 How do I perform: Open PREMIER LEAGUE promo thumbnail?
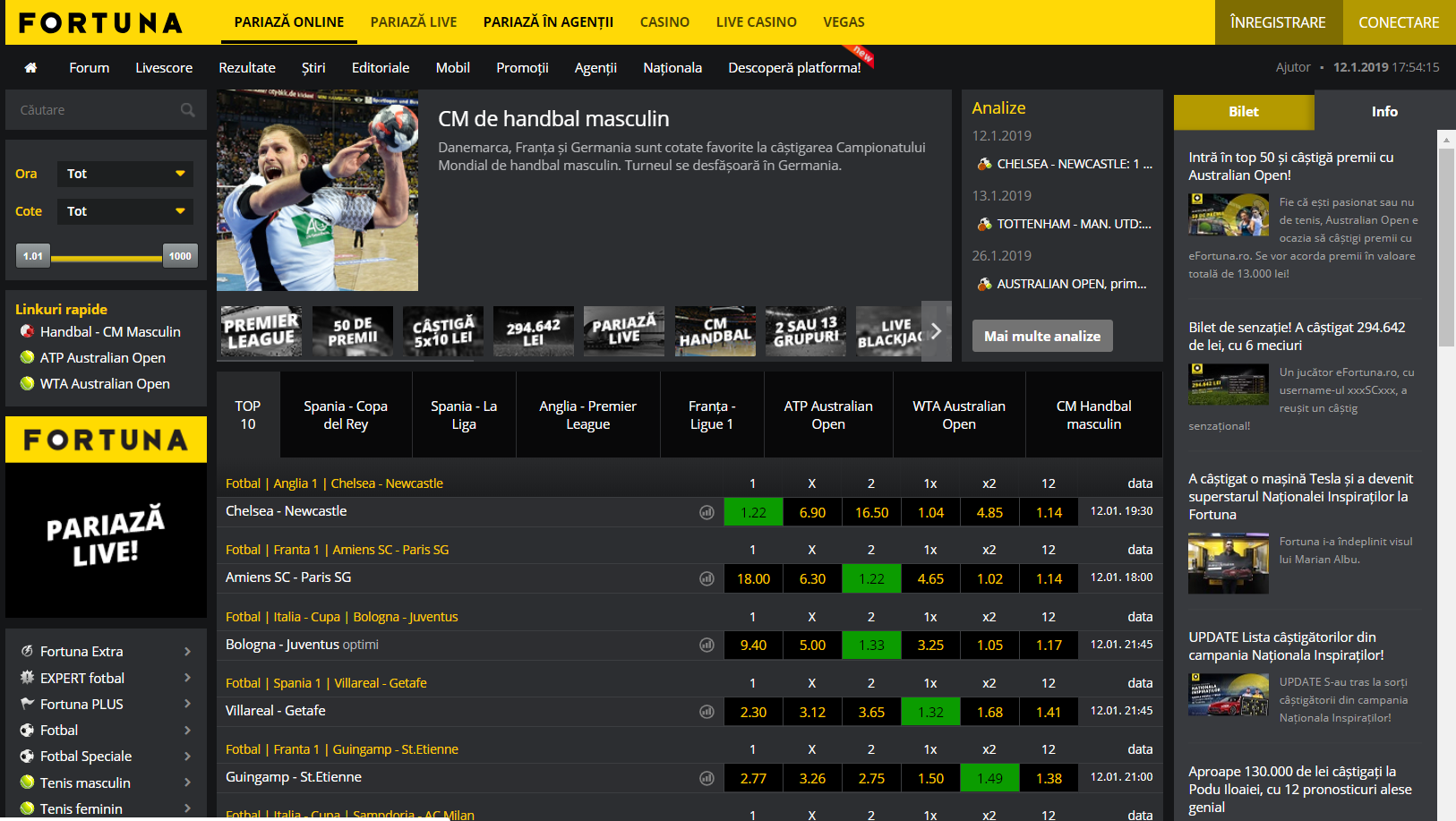point(261,331)
